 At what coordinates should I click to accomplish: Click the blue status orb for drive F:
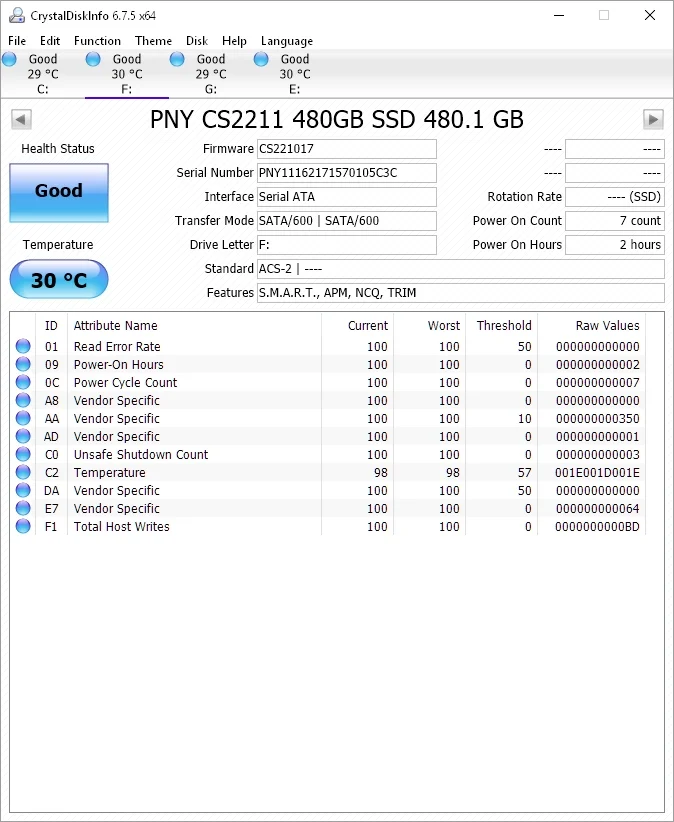[93, 59]
